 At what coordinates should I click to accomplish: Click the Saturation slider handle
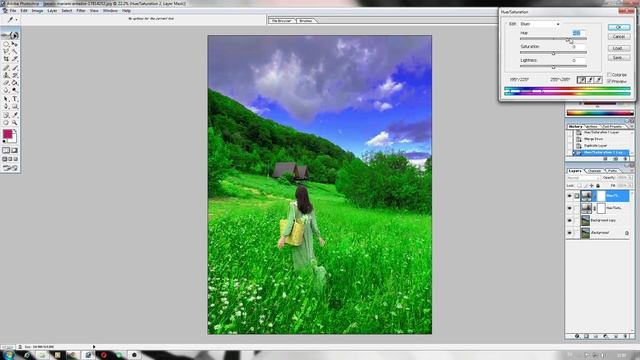point(553,53)
